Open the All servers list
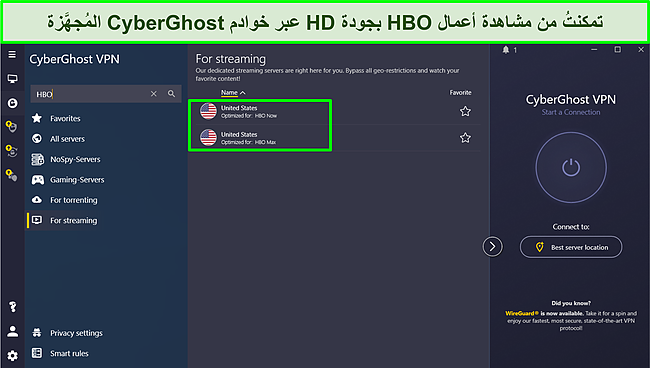This screenshot has height=368, width=650. 67,139
